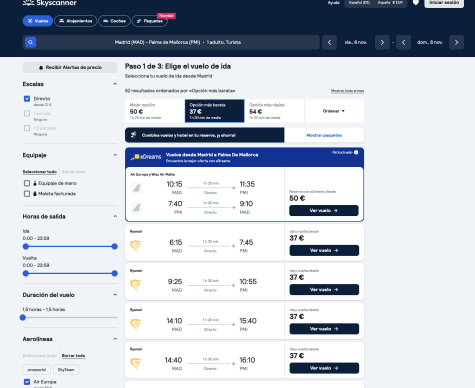This screenshot has width=475, height=388.
Task: Click Mostrar paquetes link
Action: [x=324, y=135]
